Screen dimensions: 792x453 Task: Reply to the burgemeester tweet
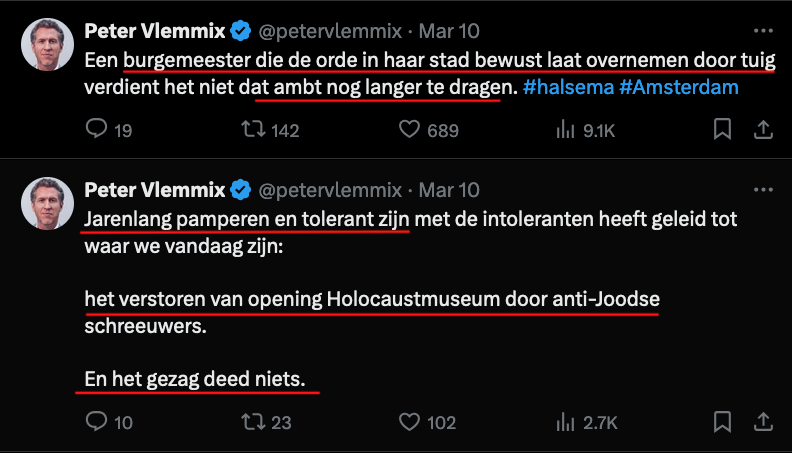96,130
